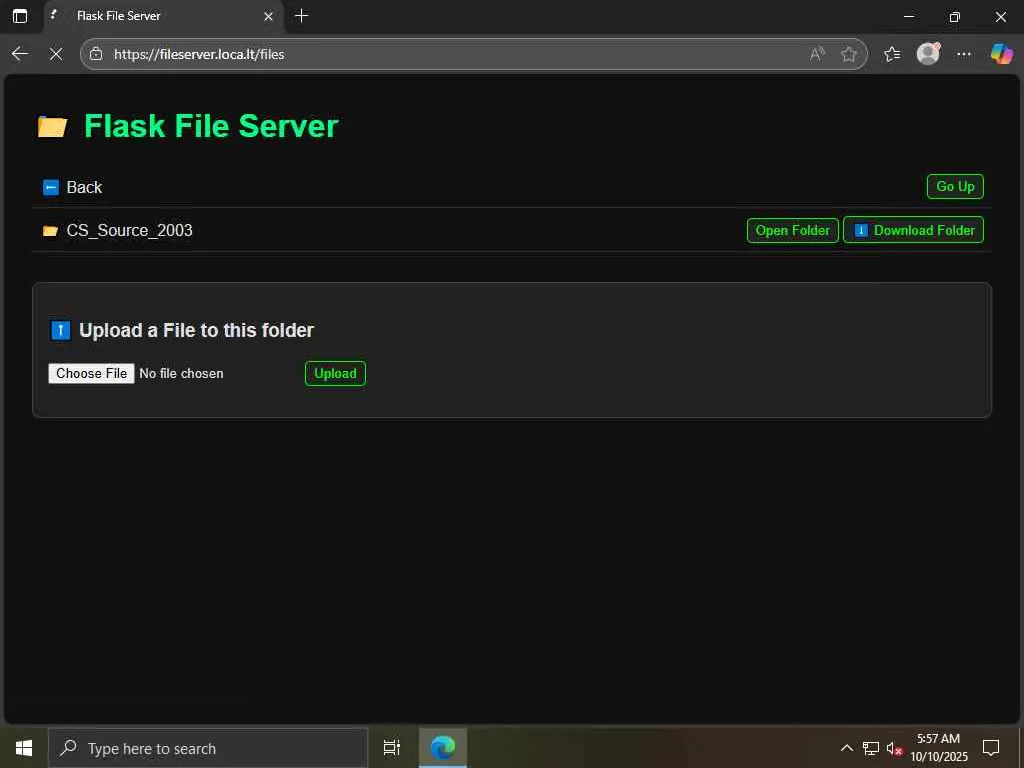Open Settings and more menu
Image resolution: width=1024 pixels, height=768 pixels.
[x=964, y=54]
